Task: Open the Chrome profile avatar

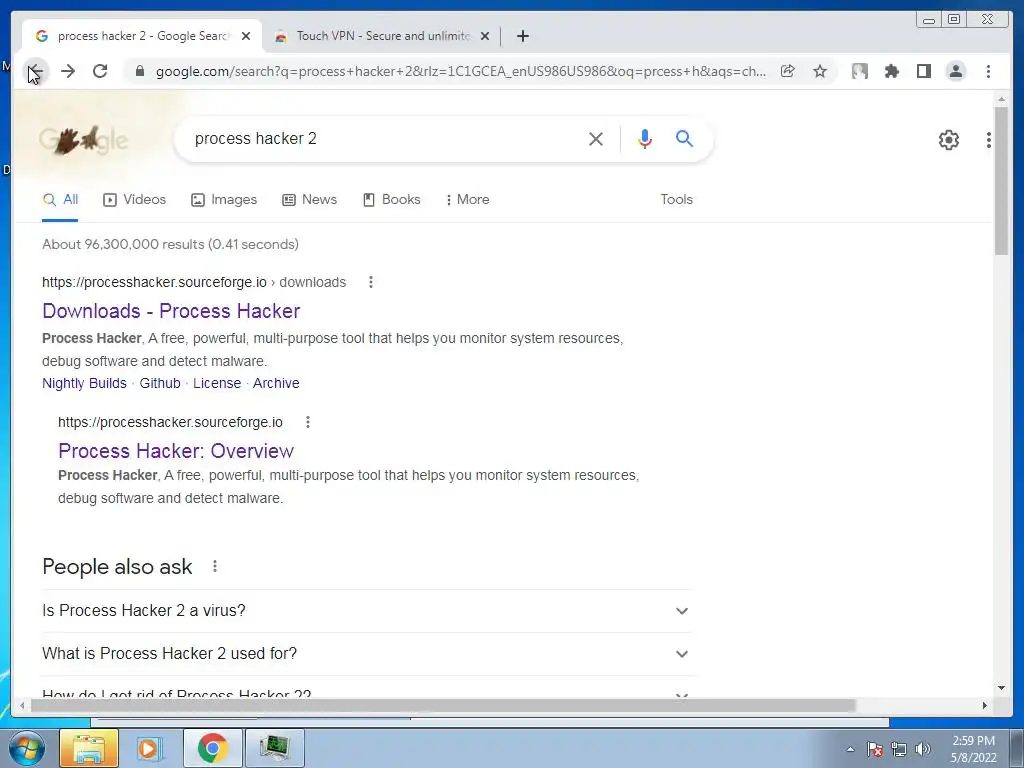Action: point(955,71)
